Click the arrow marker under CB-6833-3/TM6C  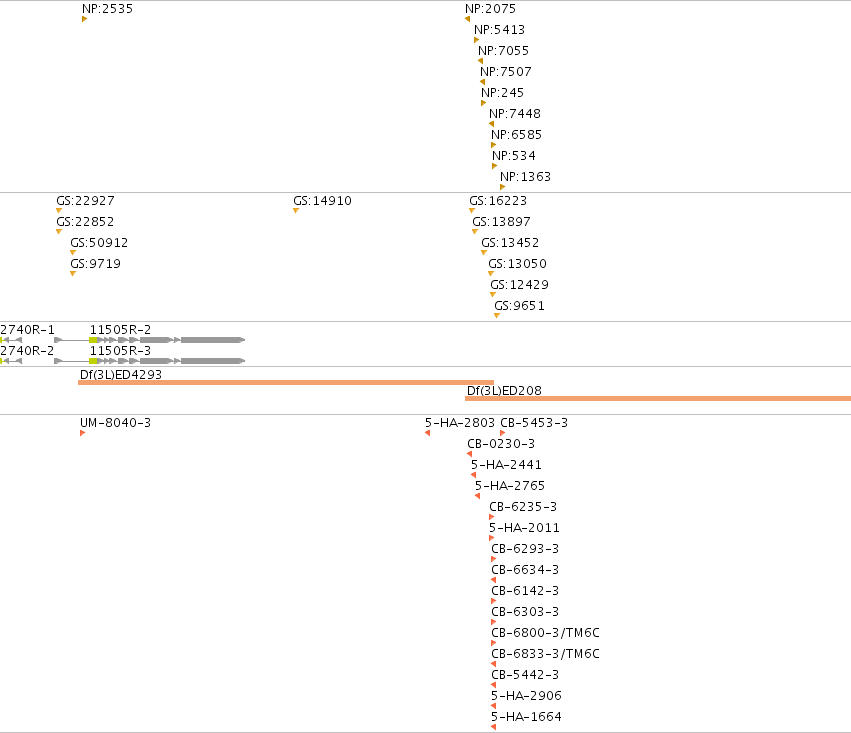pyautogui.click(x=493, y=664)
